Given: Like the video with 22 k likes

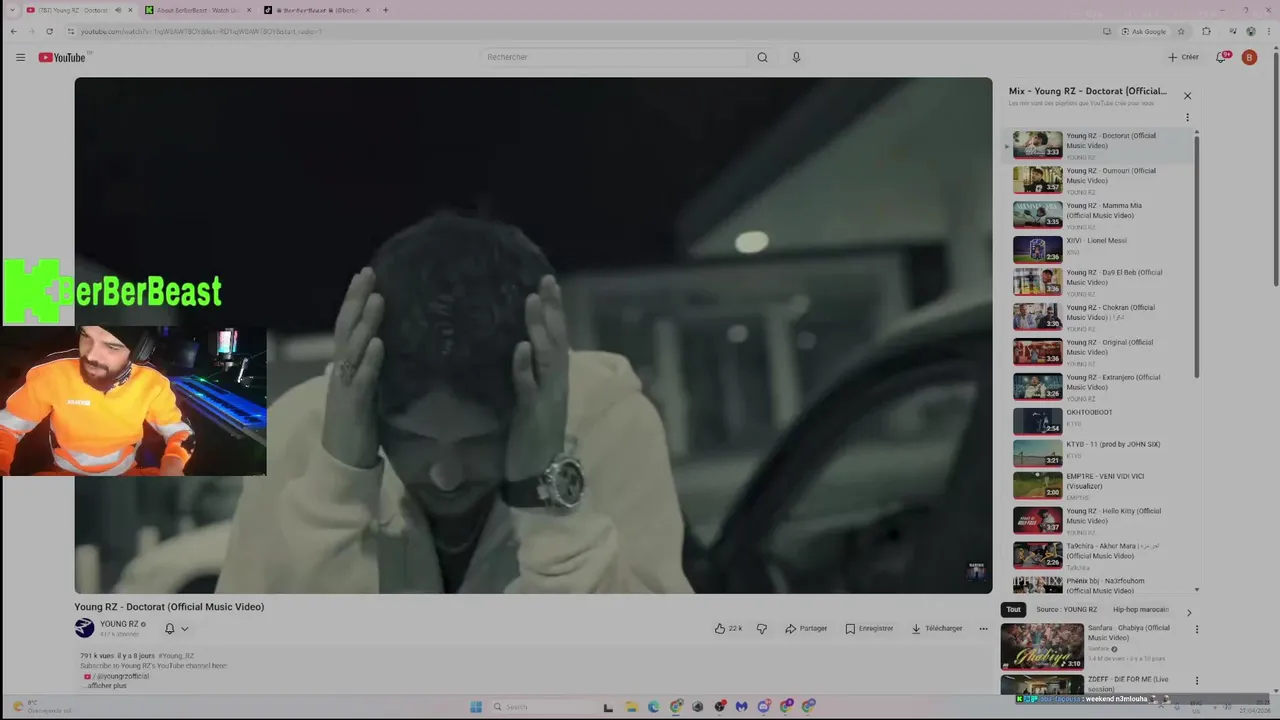Looking at the screenshot, I should [728, 628].
